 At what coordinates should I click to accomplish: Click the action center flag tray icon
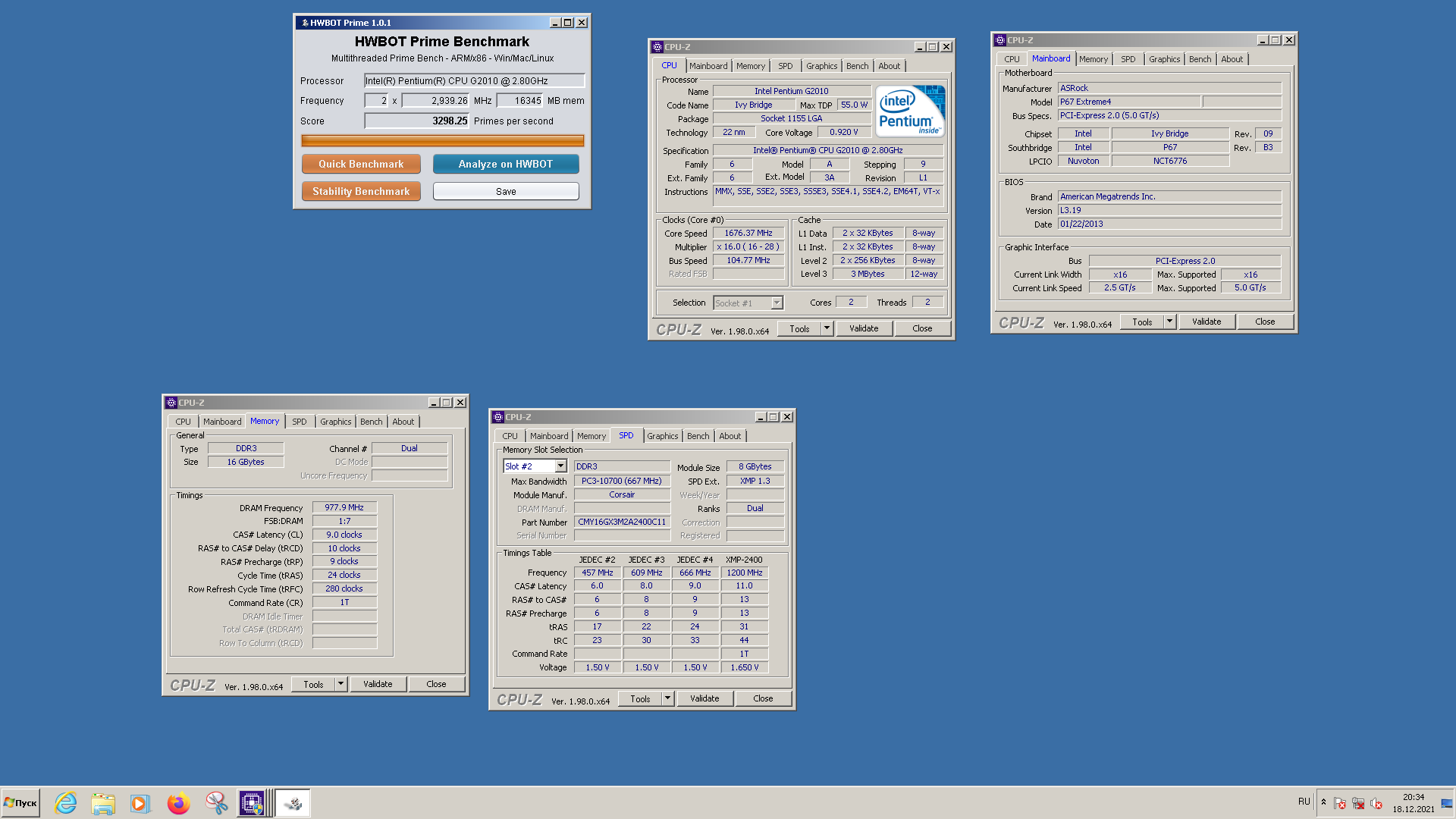point(1340,803)
